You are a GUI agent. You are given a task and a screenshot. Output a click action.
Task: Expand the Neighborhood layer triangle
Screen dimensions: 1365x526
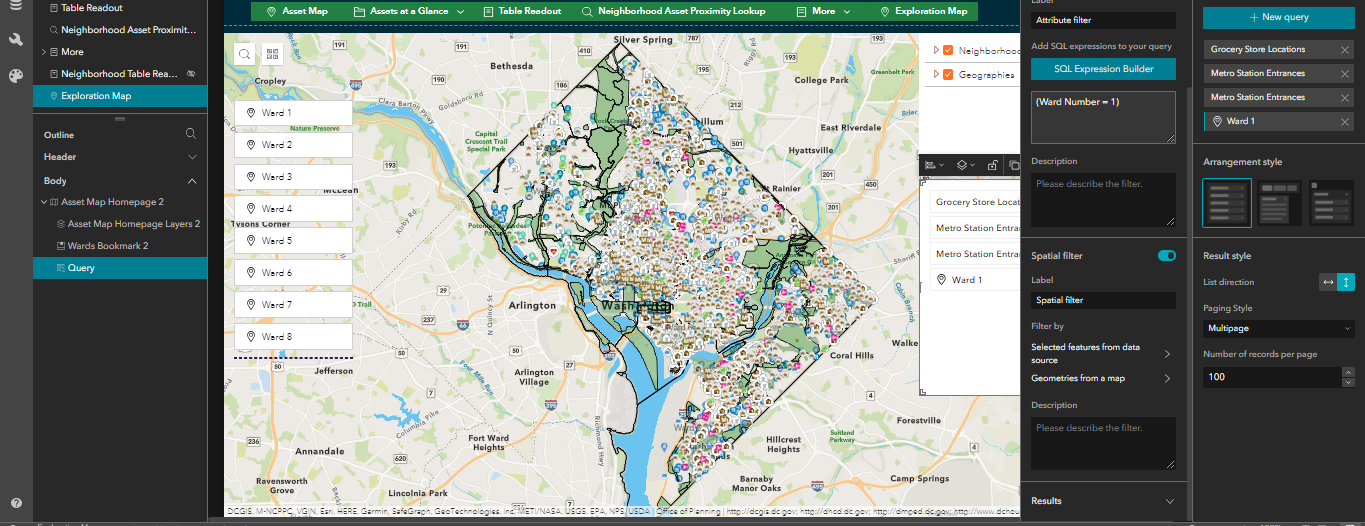click(936, 50)
